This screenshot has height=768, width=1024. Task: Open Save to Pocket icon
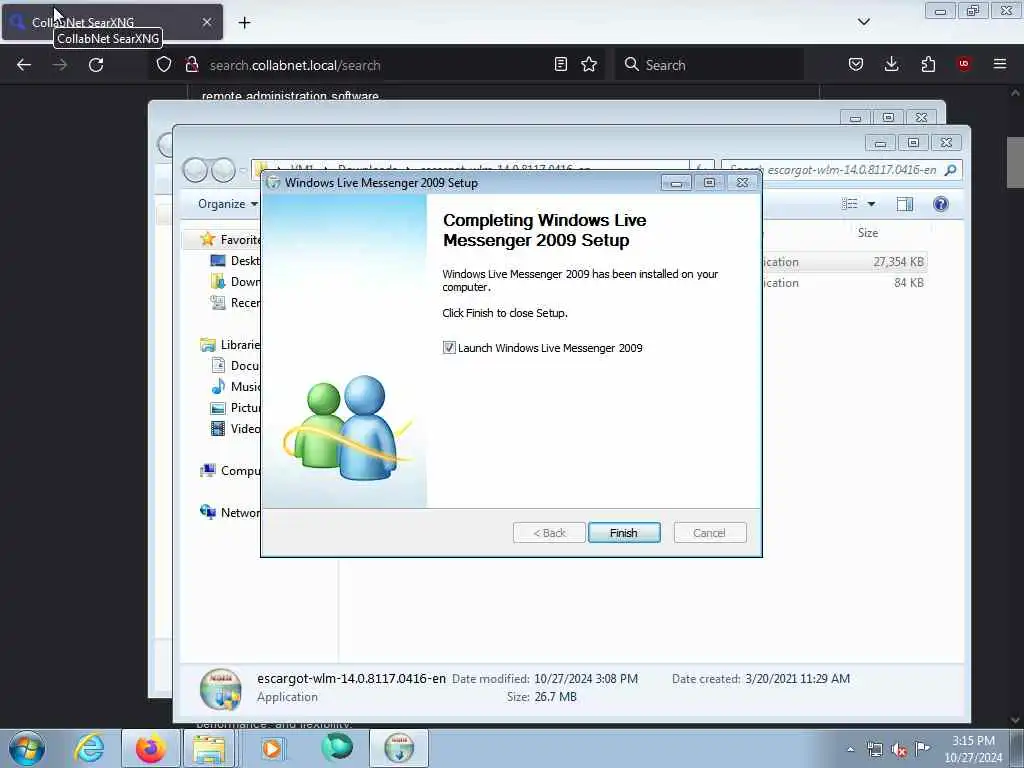click(x=856, y=64)
